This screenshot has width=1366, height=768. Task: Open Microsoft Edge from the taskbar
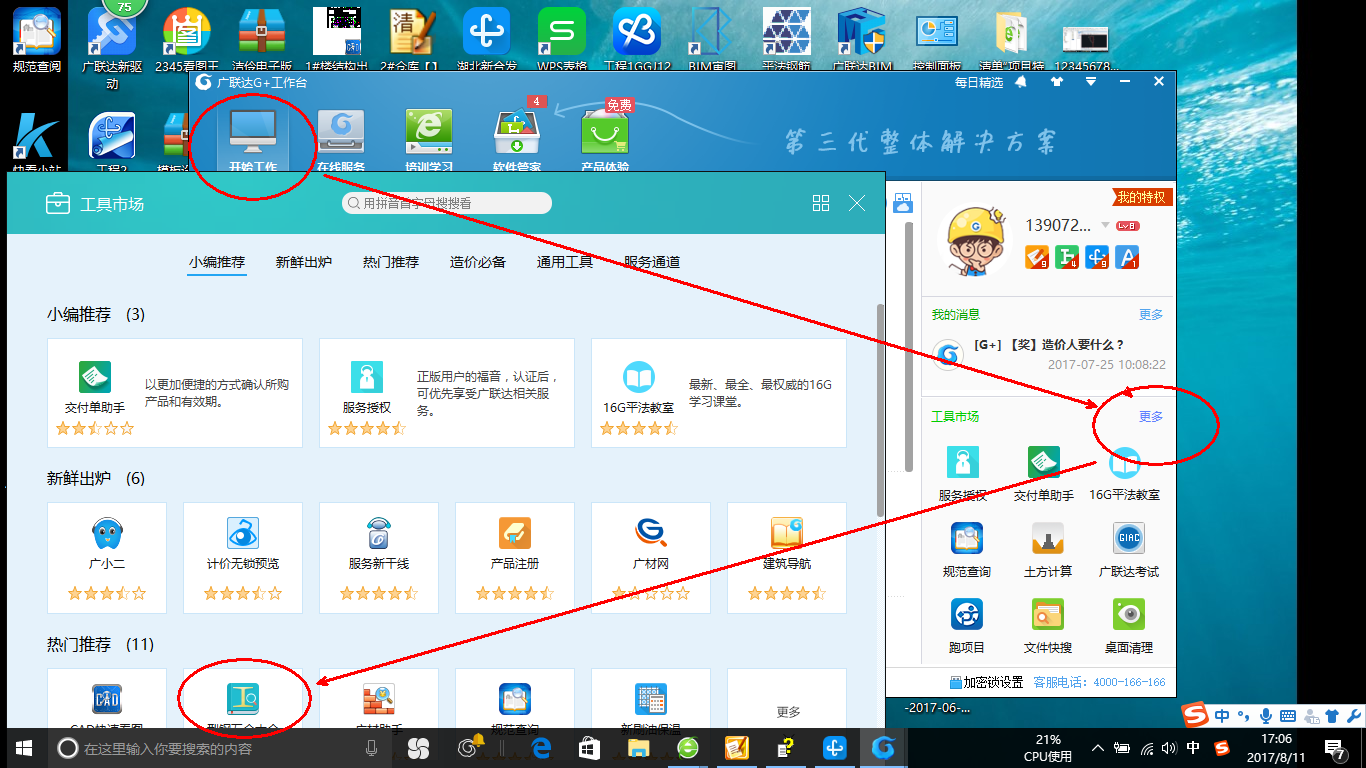(542, 748)
